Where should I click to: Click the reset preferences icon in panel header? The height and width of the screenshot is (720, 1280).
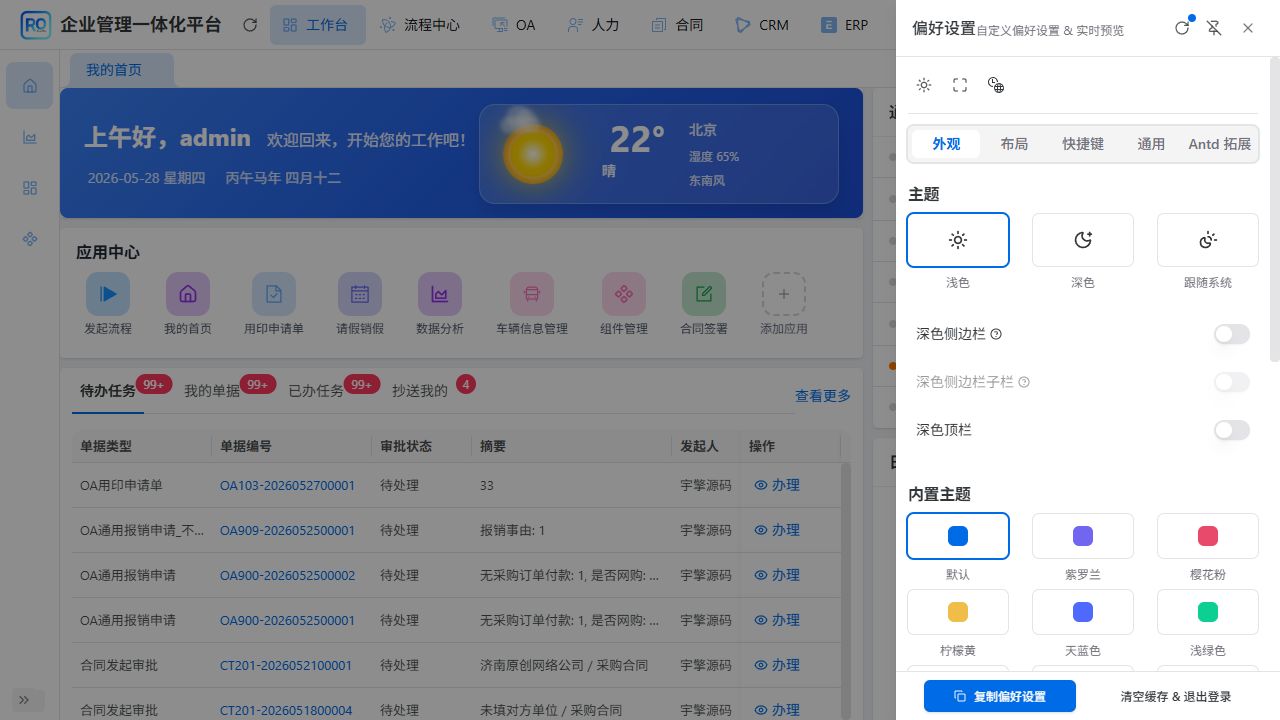[x=1182, y=28]
